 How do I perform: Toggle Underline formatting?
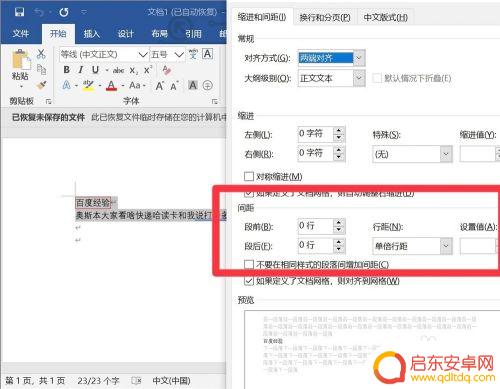click(x=95, y=70)
